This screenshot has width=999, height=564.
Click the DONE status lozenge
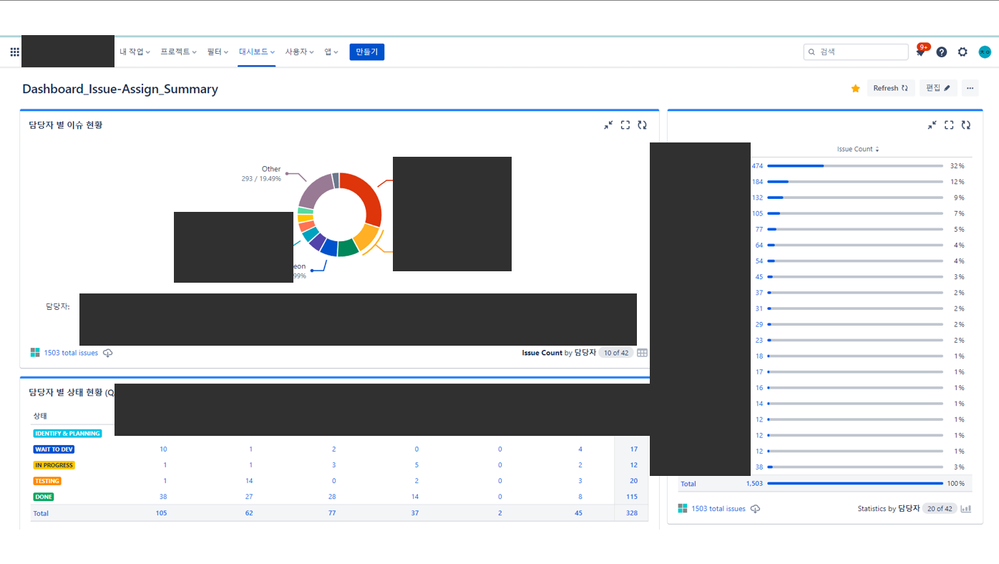click(43, 497)
